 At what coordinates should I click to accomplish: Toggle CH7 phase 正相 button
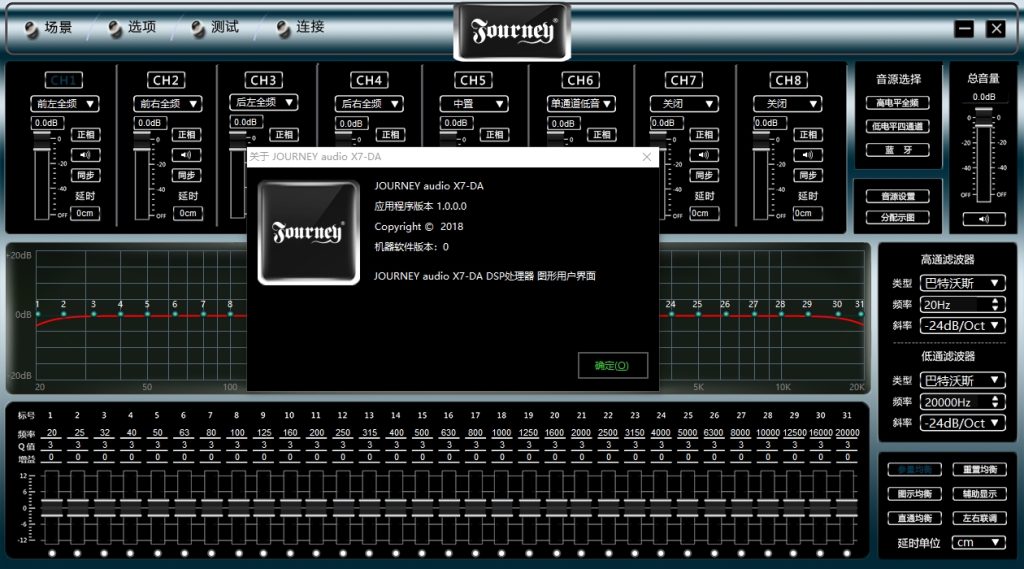point(703,135)
